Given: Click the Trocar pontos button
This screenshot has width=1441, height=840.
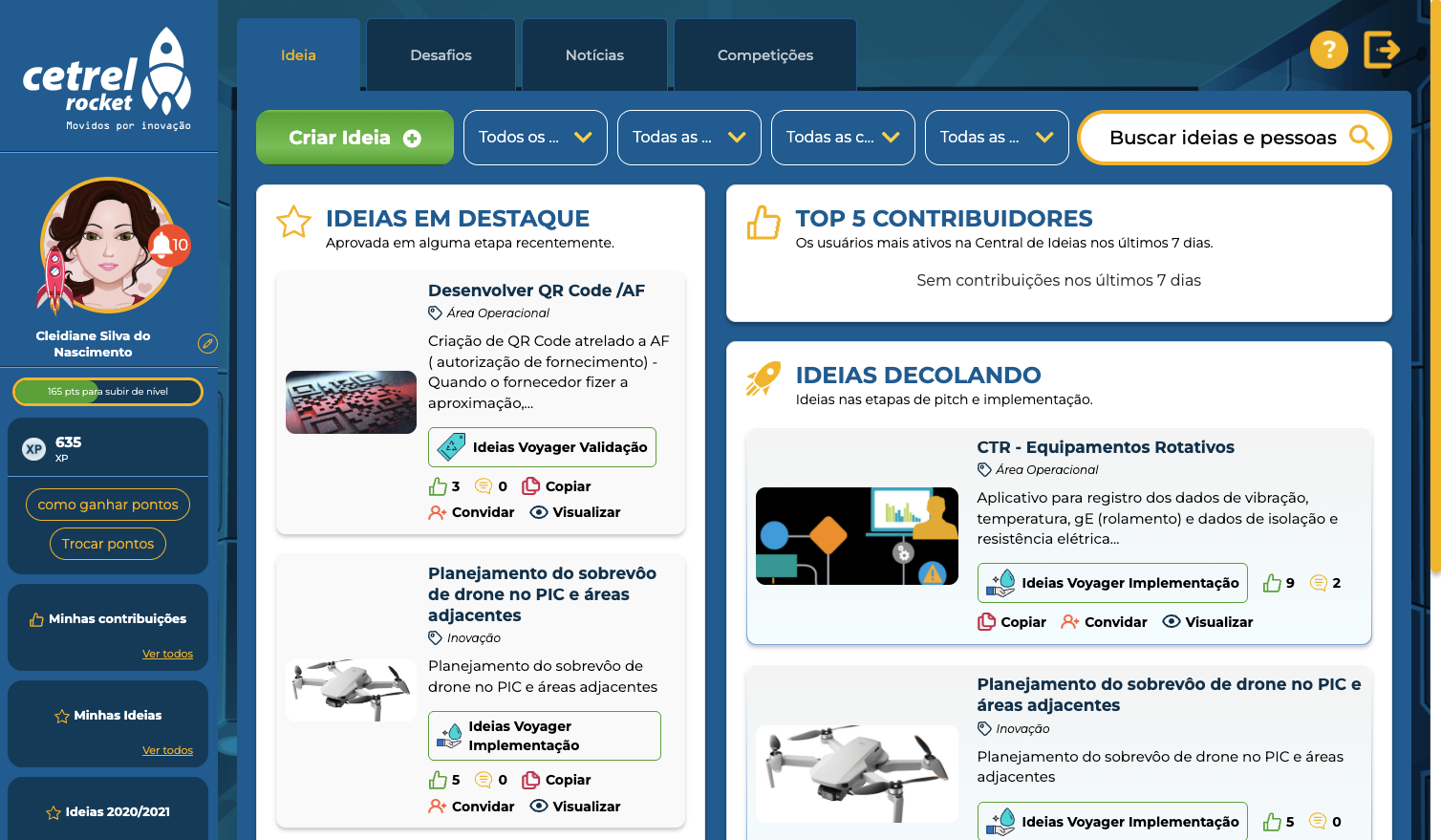Looking at the screenshot, I should [108, 544].
